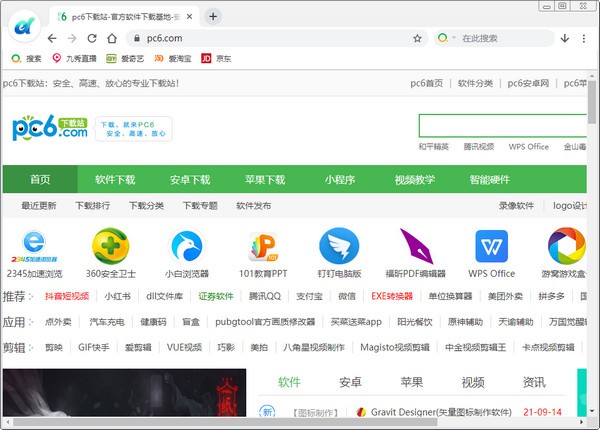Bookmark the page with the star icon
The width and height of the screenshot is (600, 430).
417,38
